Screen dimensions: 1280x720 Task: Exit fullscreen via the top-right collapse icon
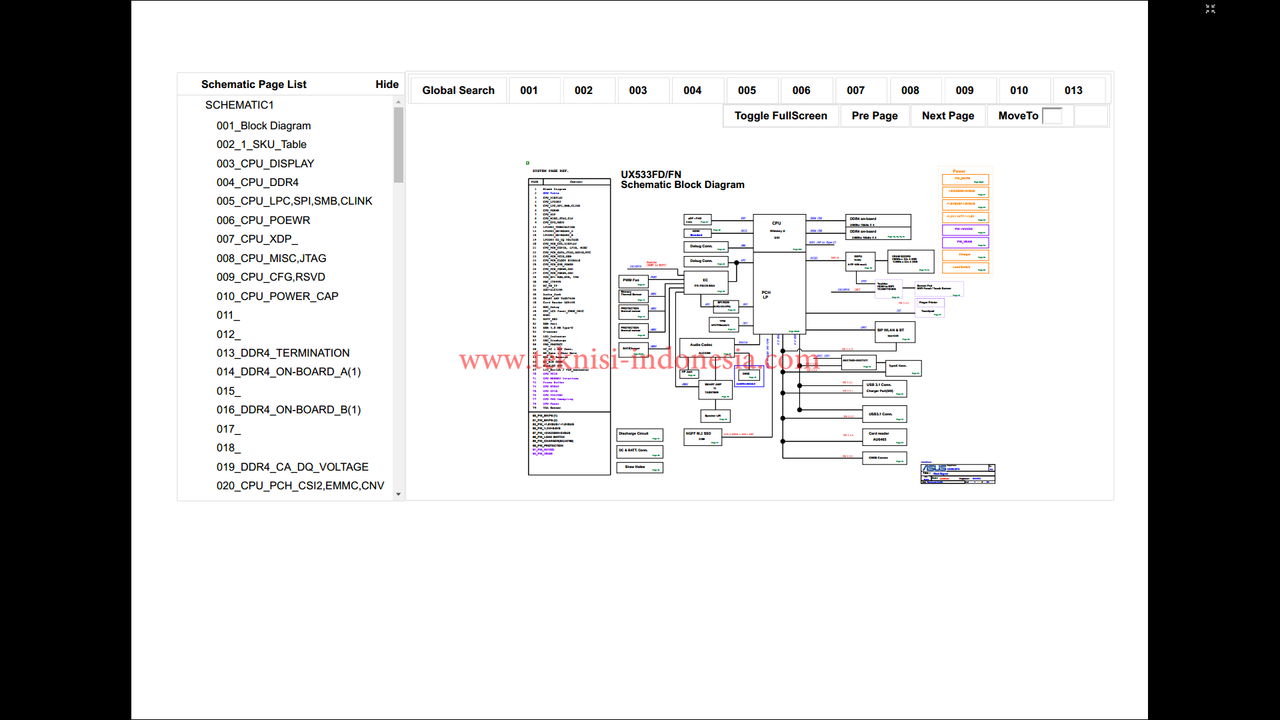pyautogui.click(x=1210, y=9)
